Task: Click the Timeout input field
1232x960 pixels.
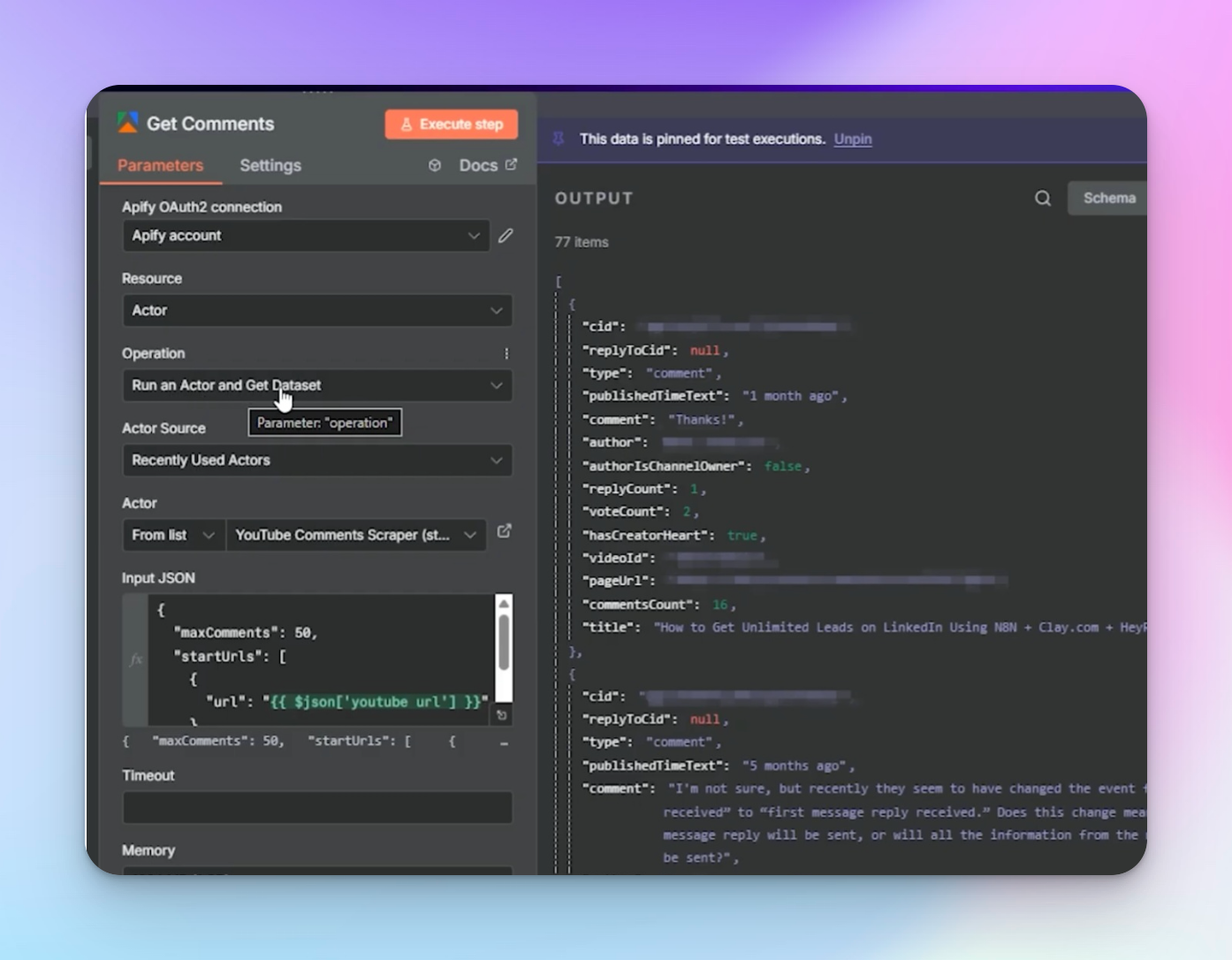Action: coord(317,808)
